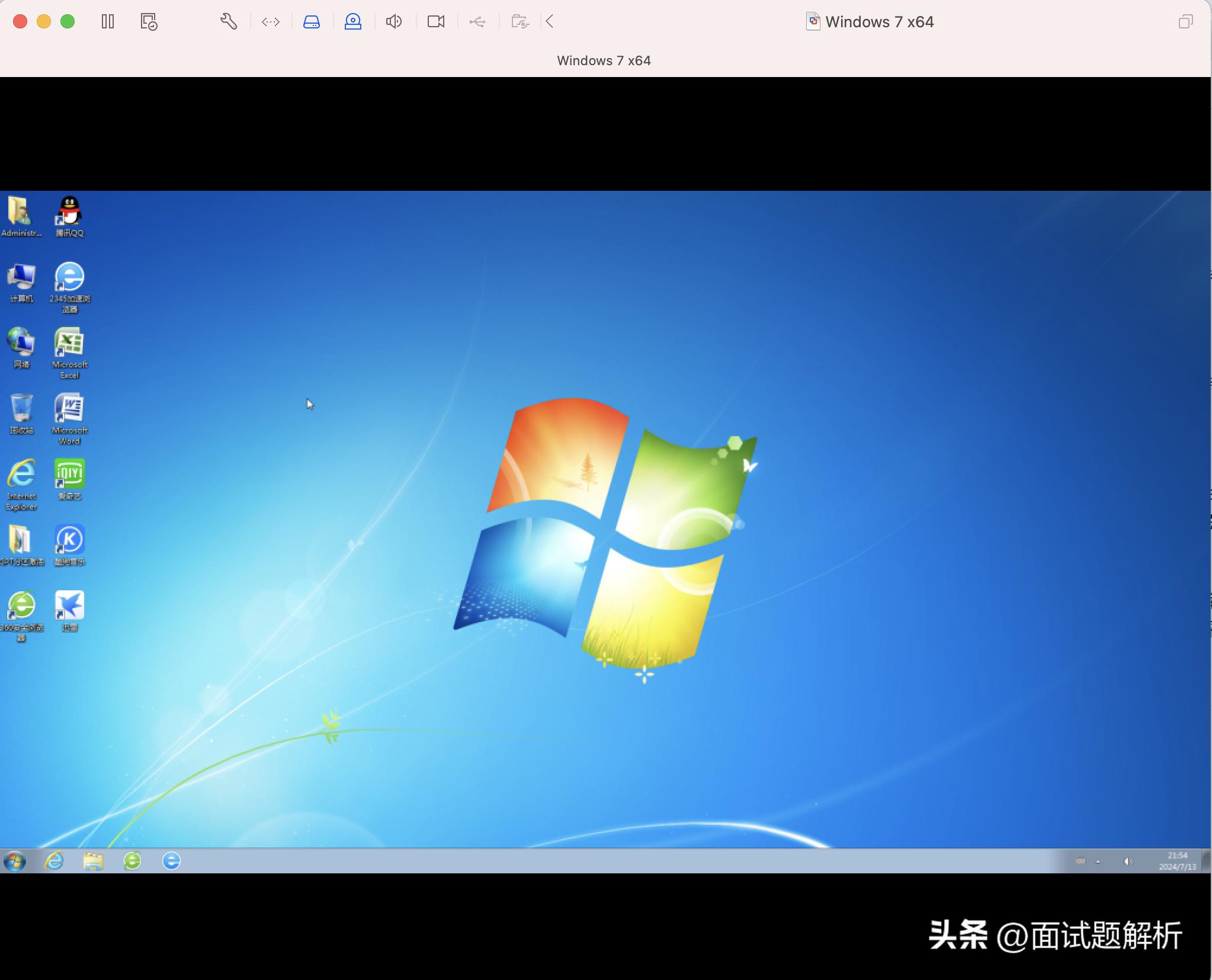
Task: Open the Windows Start menu
Action: point(15,861)
